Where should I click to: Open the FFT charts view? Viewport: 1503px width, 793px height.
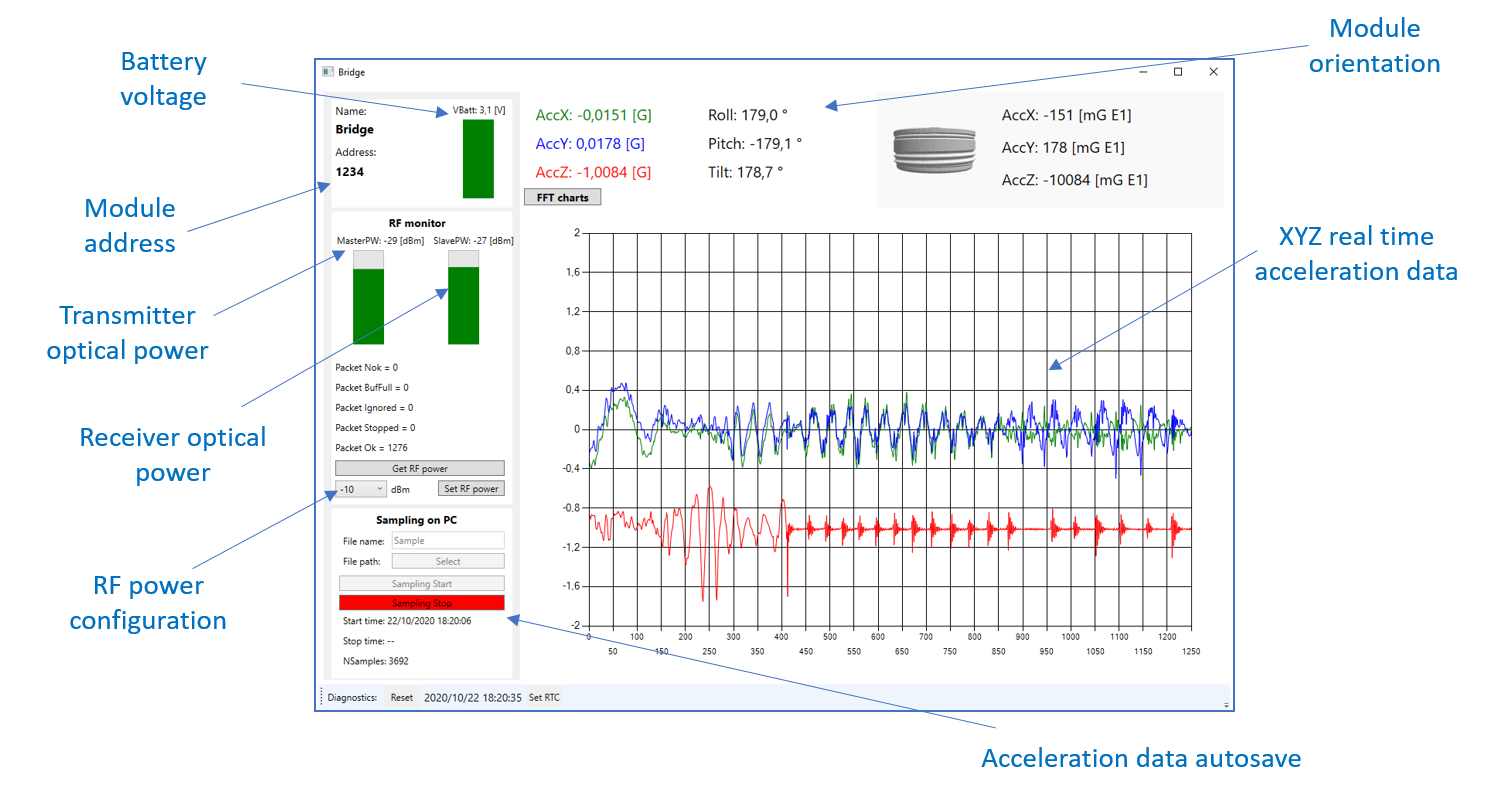(x=563, y=198)
